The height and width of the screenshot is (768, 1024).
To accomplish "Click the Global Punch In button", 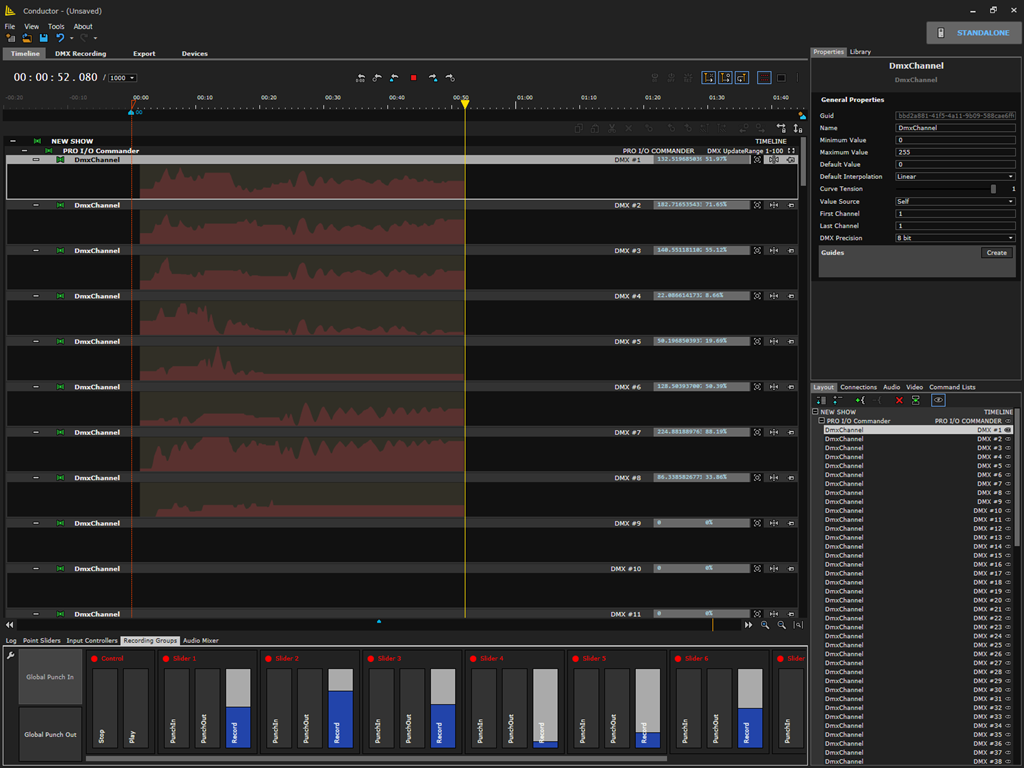I will (x=50, y=677).
